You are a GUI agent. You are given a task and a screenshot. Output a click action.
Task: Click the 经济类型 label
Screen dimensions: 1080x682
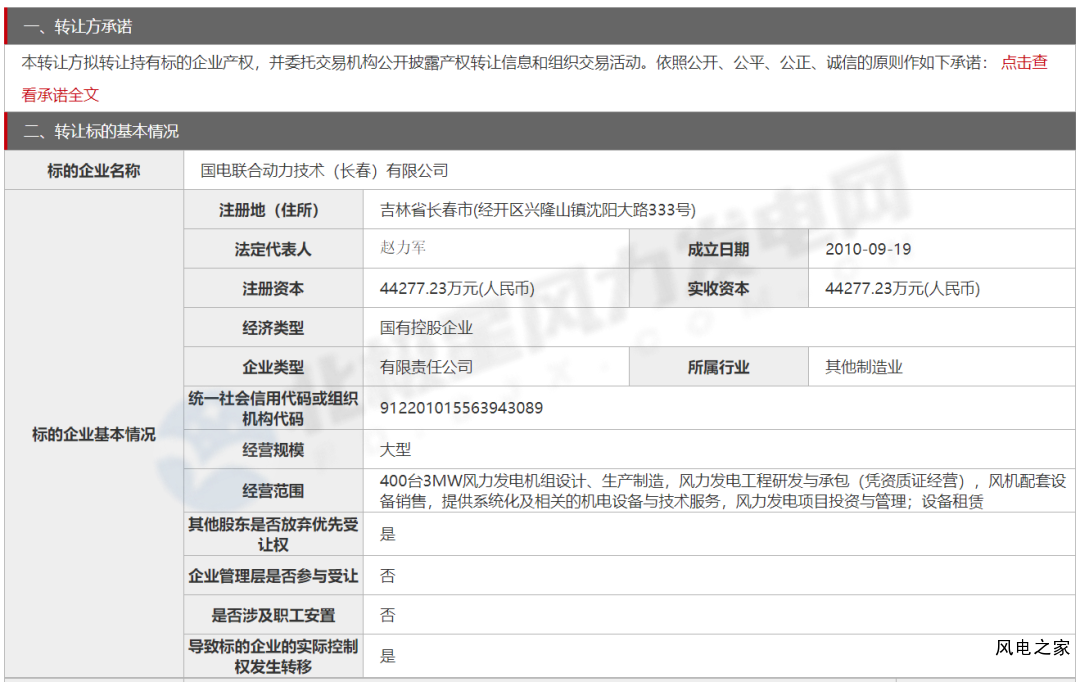click(x=273, y=328)
